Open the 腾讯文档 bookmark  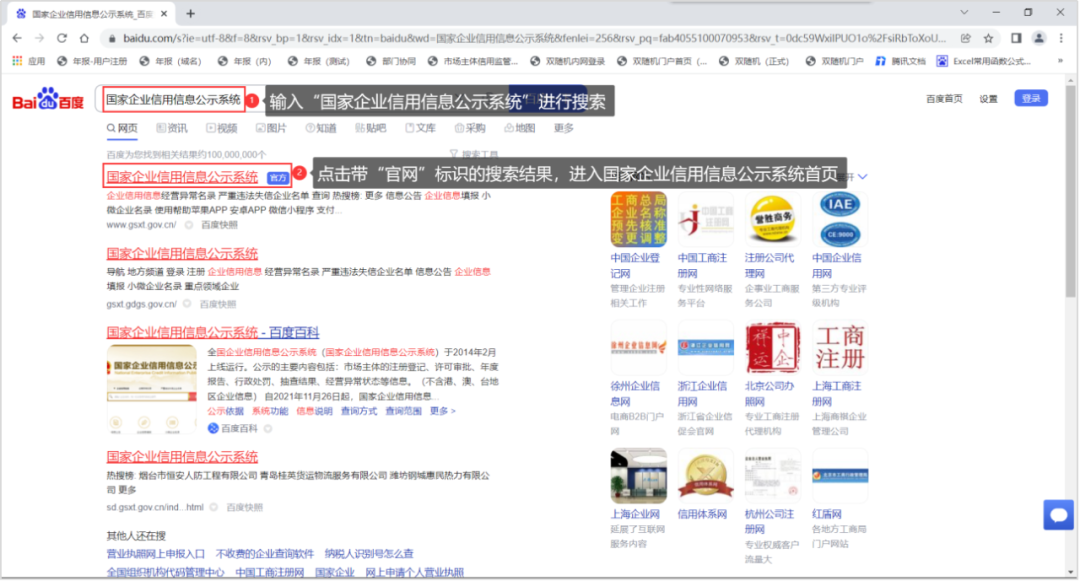pyautogui.click(x=900, y=61)
